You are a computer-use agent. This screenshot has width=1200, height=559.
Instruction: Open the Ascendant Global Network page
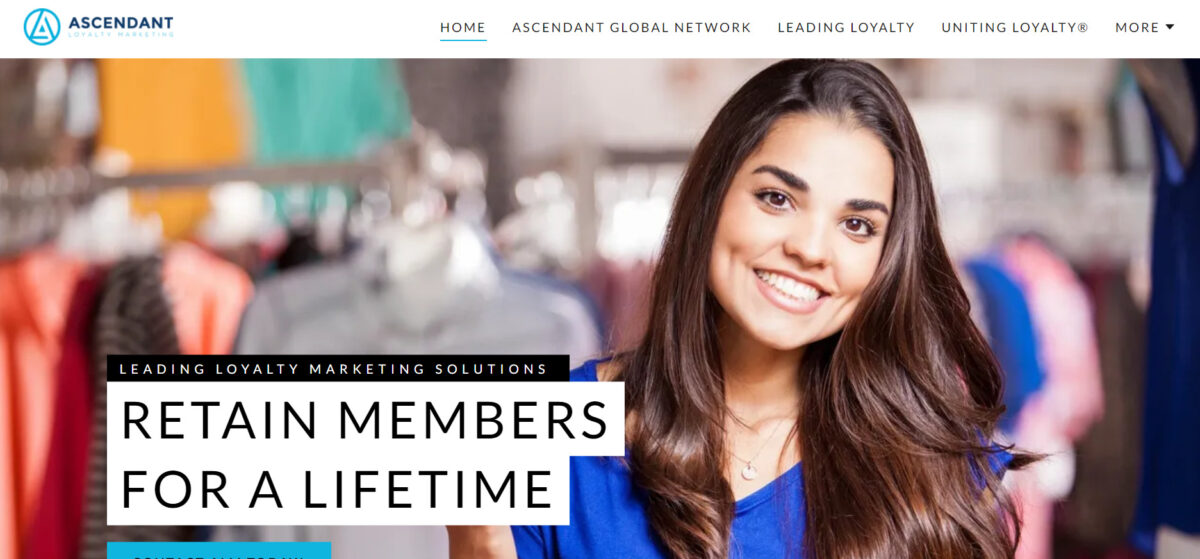pos(631,28)
